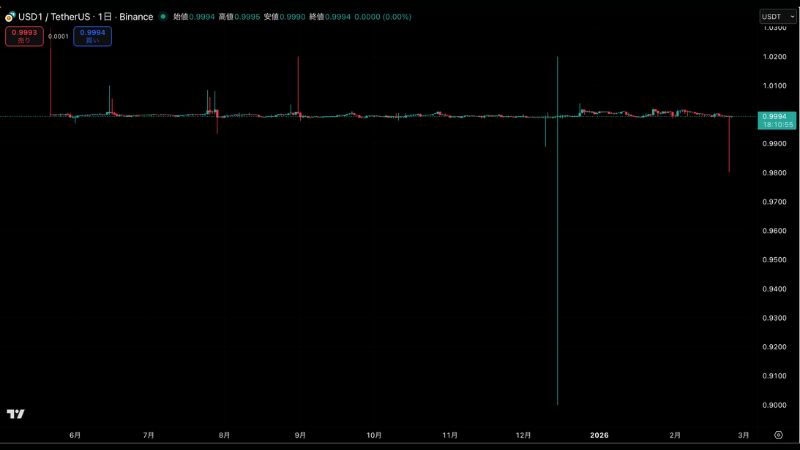Click the 0.9700 price axis label
Viewport: 800px width, 450px height.
[774, 202]
